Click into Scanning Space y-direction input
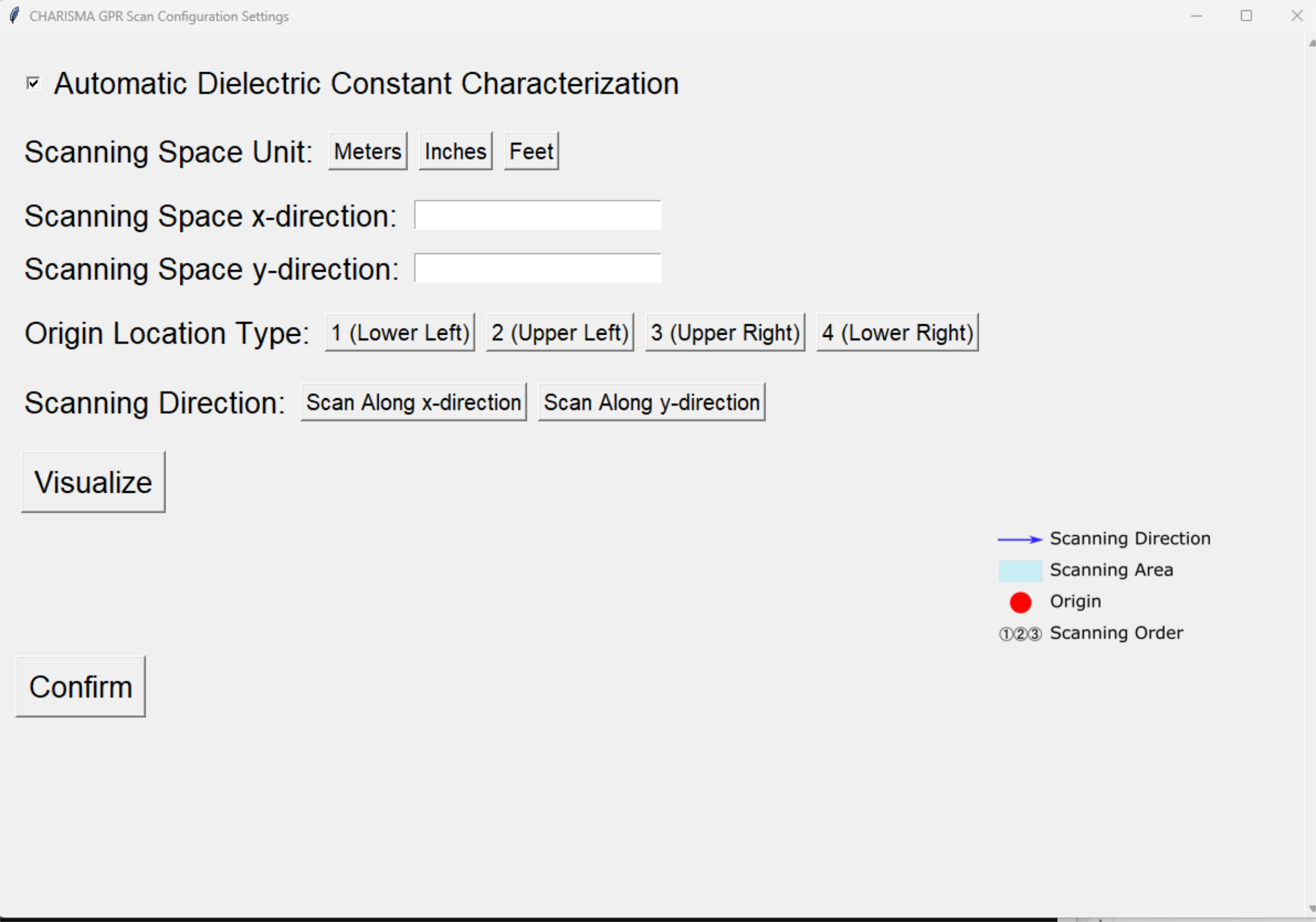 538,268
